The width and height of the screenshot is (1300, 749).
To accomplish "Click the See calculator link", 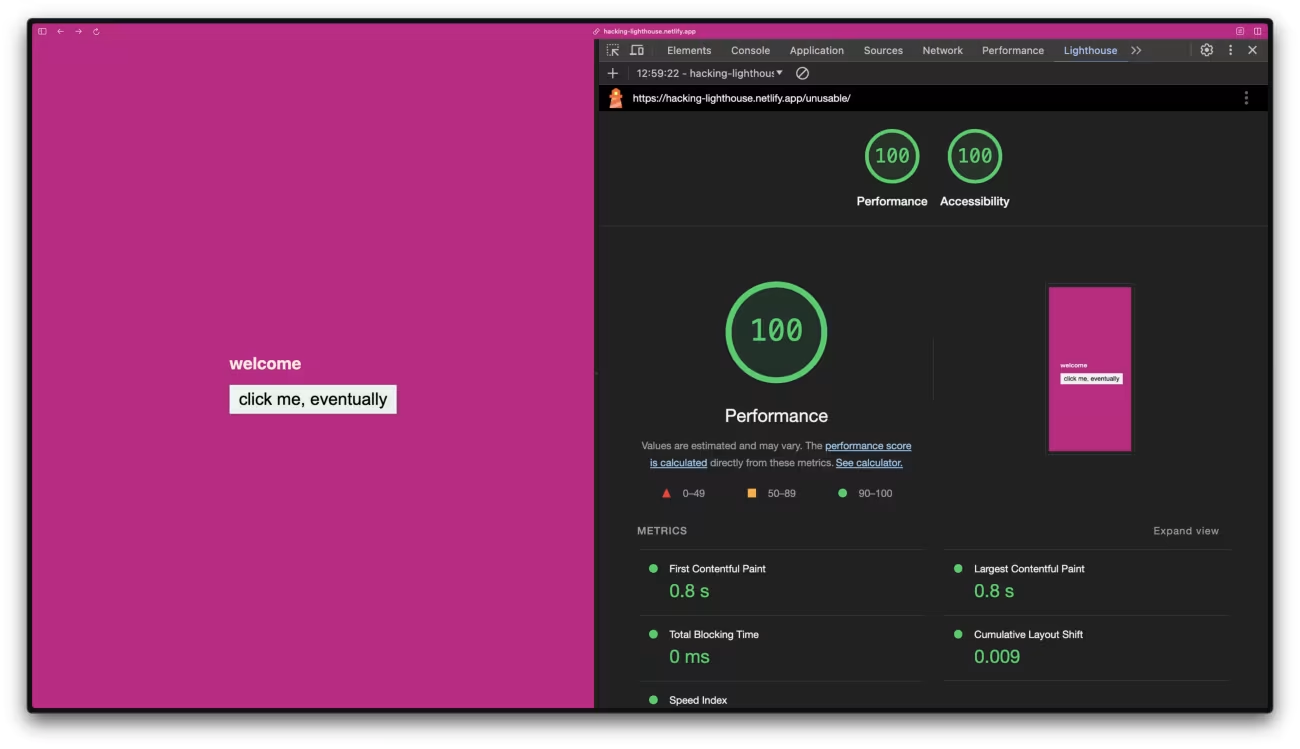I will tap(868, 462).
